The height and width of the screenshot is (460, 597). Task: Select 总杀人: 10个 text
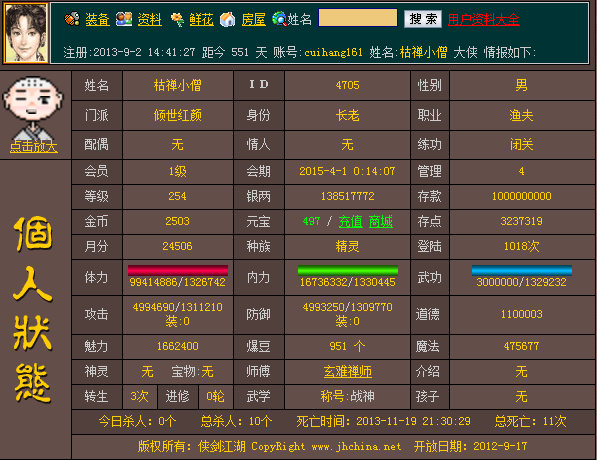pos(236,421)
